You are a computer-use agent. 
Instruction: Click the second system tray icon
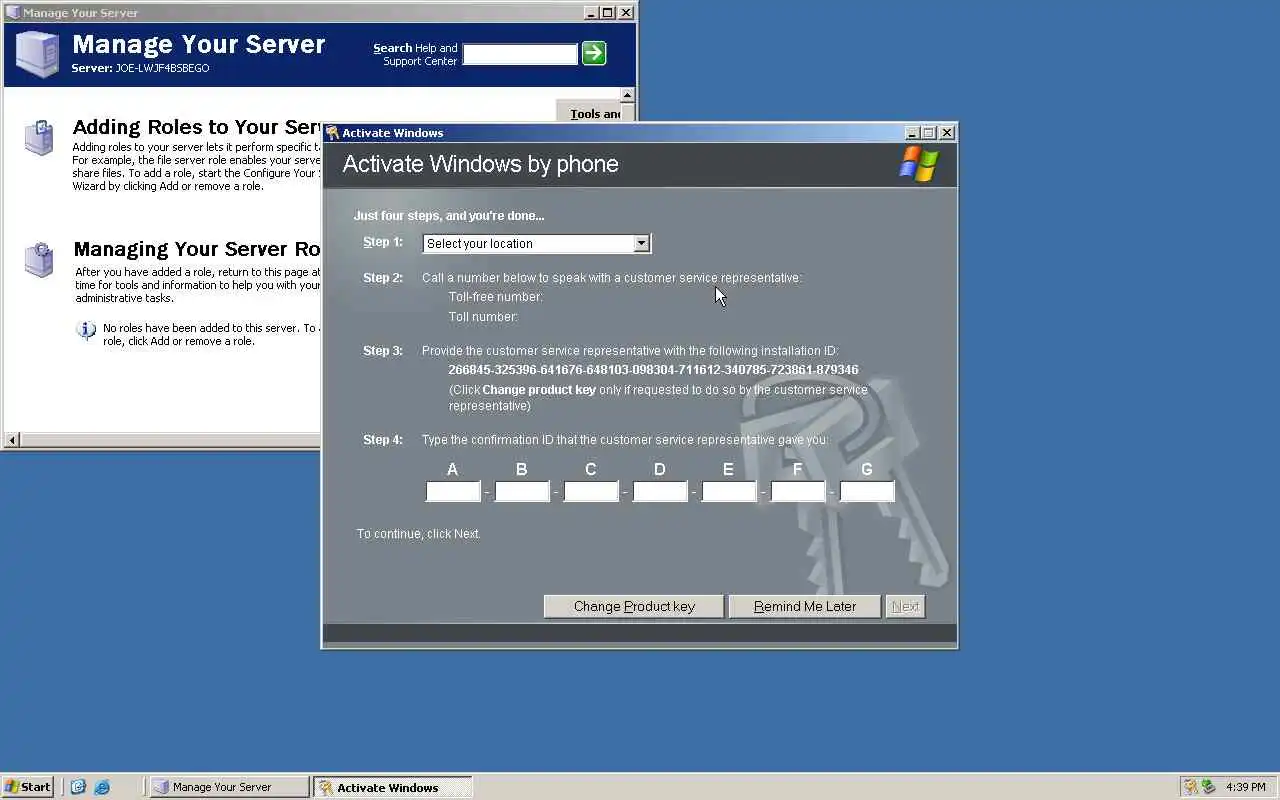[x=1208, y=787]
